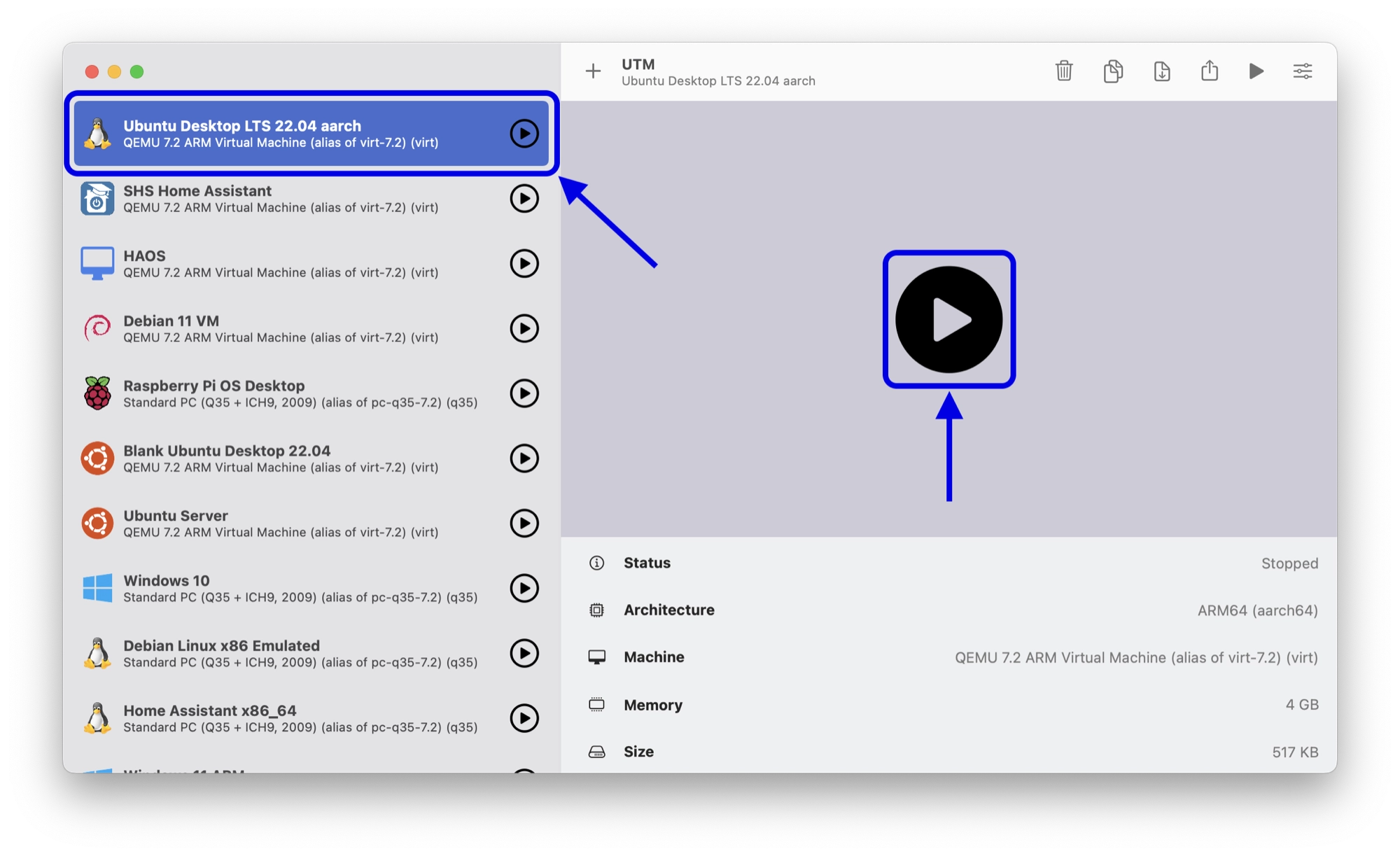1400x856 pixels.
Task: Click the 'ARM64 (aarch64)' architecture value
Action: tap(1257, 610)
